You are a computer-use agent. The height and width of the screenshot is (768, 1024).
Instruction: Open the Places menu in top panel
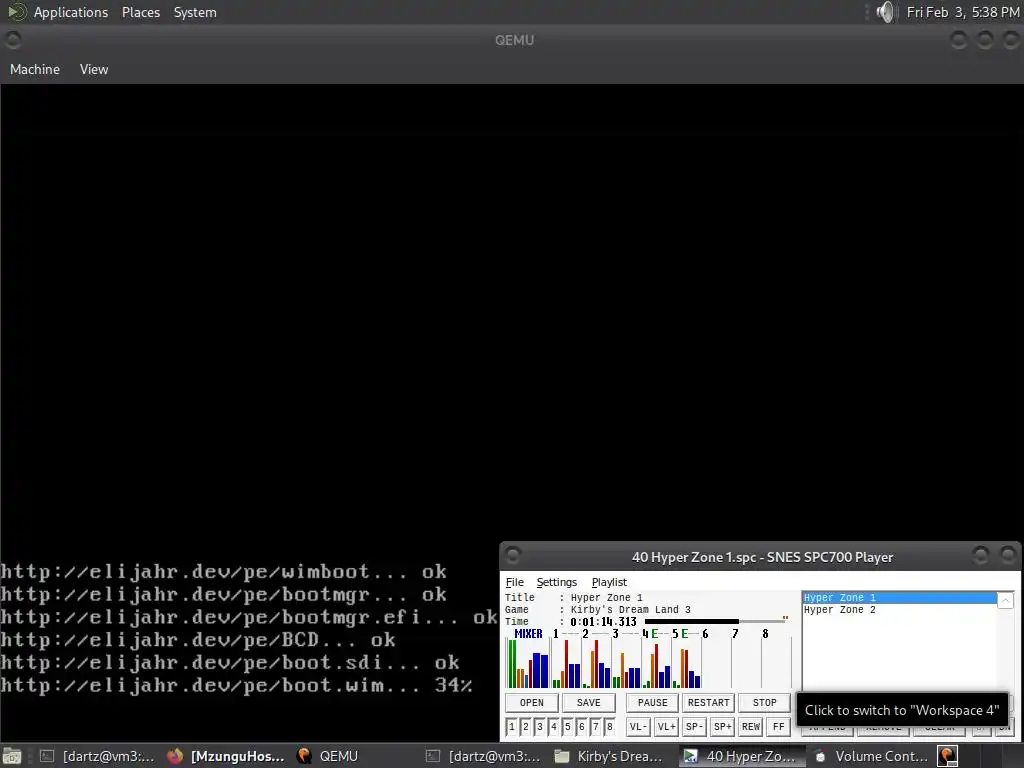coord(141,12)
